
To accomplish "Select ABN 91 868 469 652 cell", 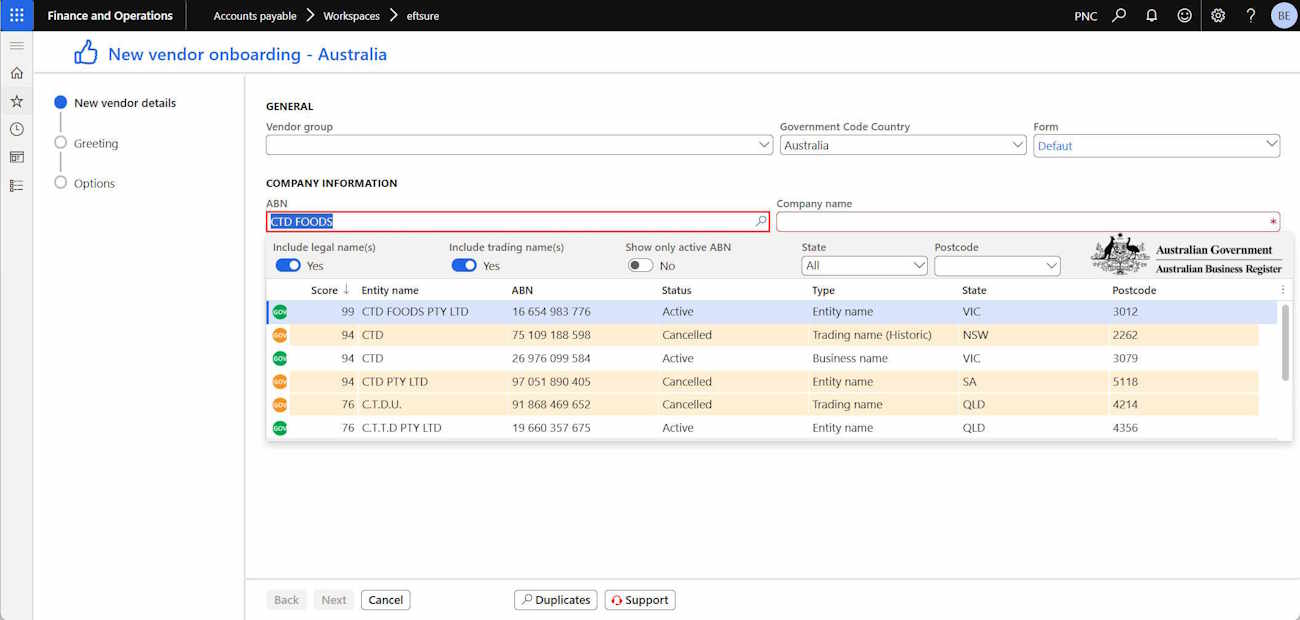I will [551, 405].
